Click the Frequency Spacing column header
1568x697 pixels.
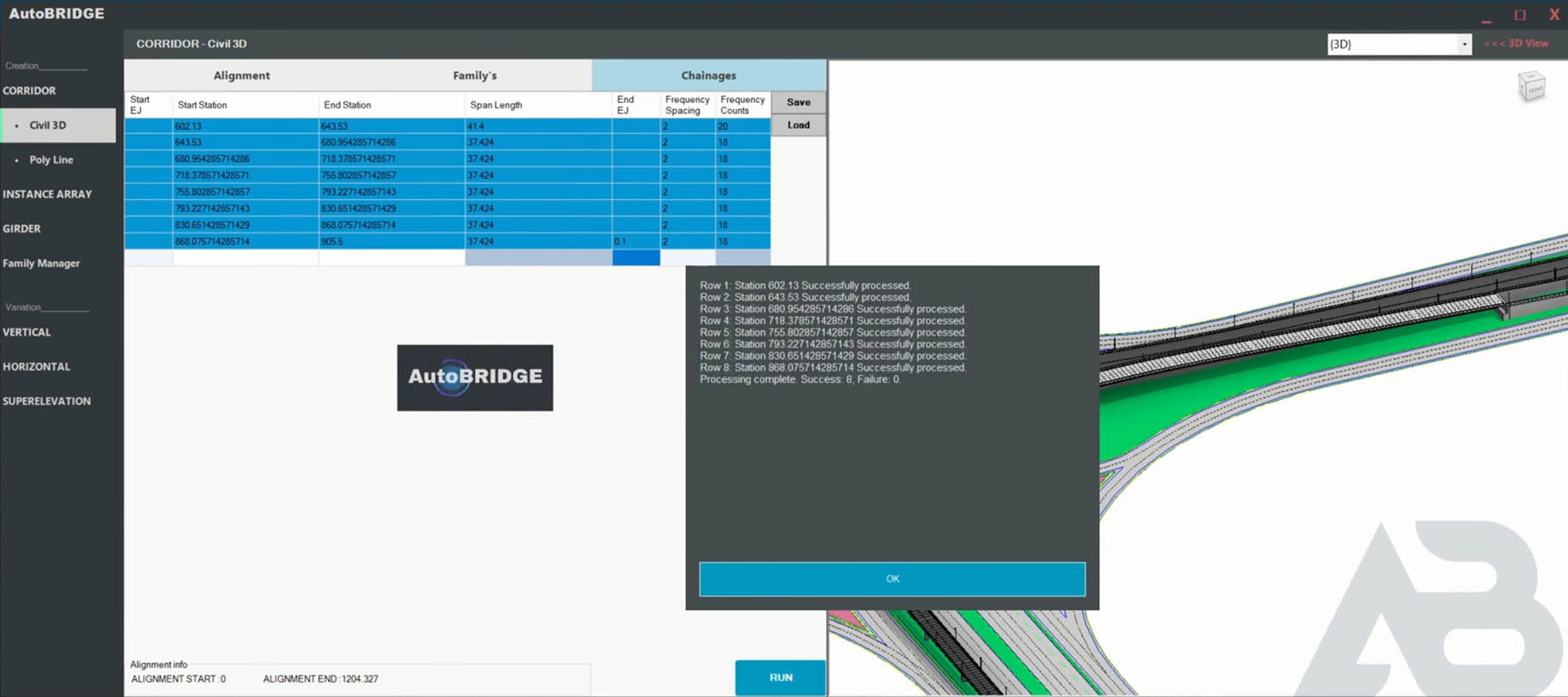687,105
